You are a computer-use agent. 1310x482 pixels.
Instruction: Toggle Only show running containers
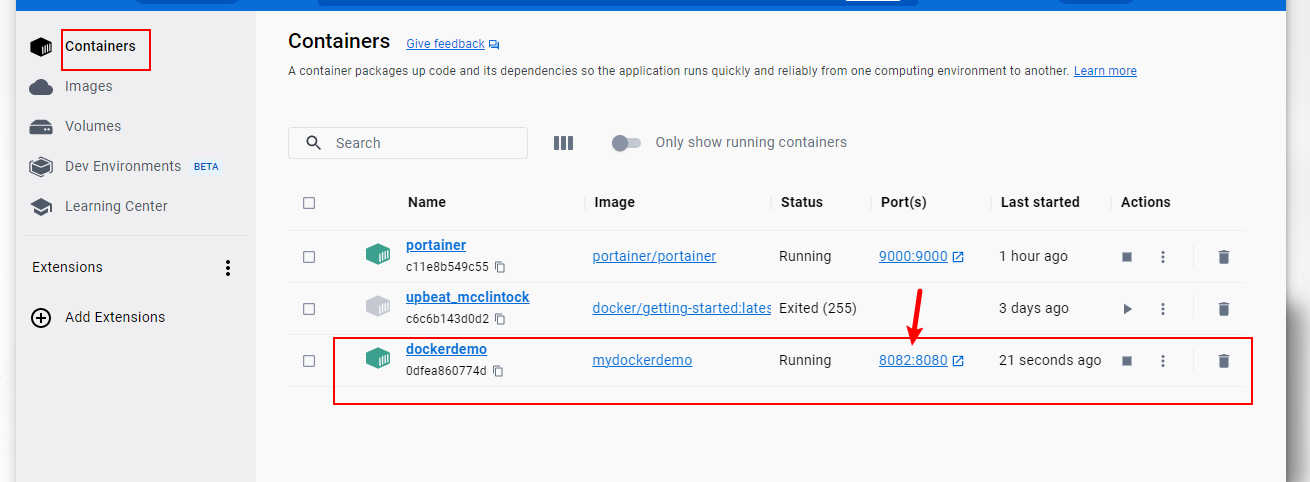click(626, 143)
